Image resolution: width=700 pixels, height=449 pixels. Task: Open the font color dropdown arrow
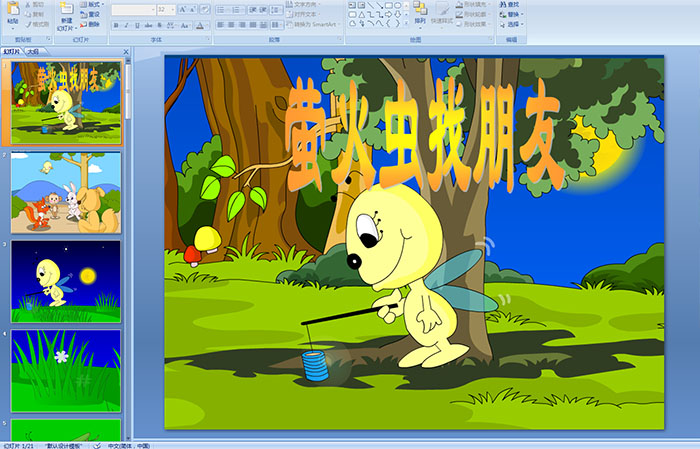click(x=207, y=25)
